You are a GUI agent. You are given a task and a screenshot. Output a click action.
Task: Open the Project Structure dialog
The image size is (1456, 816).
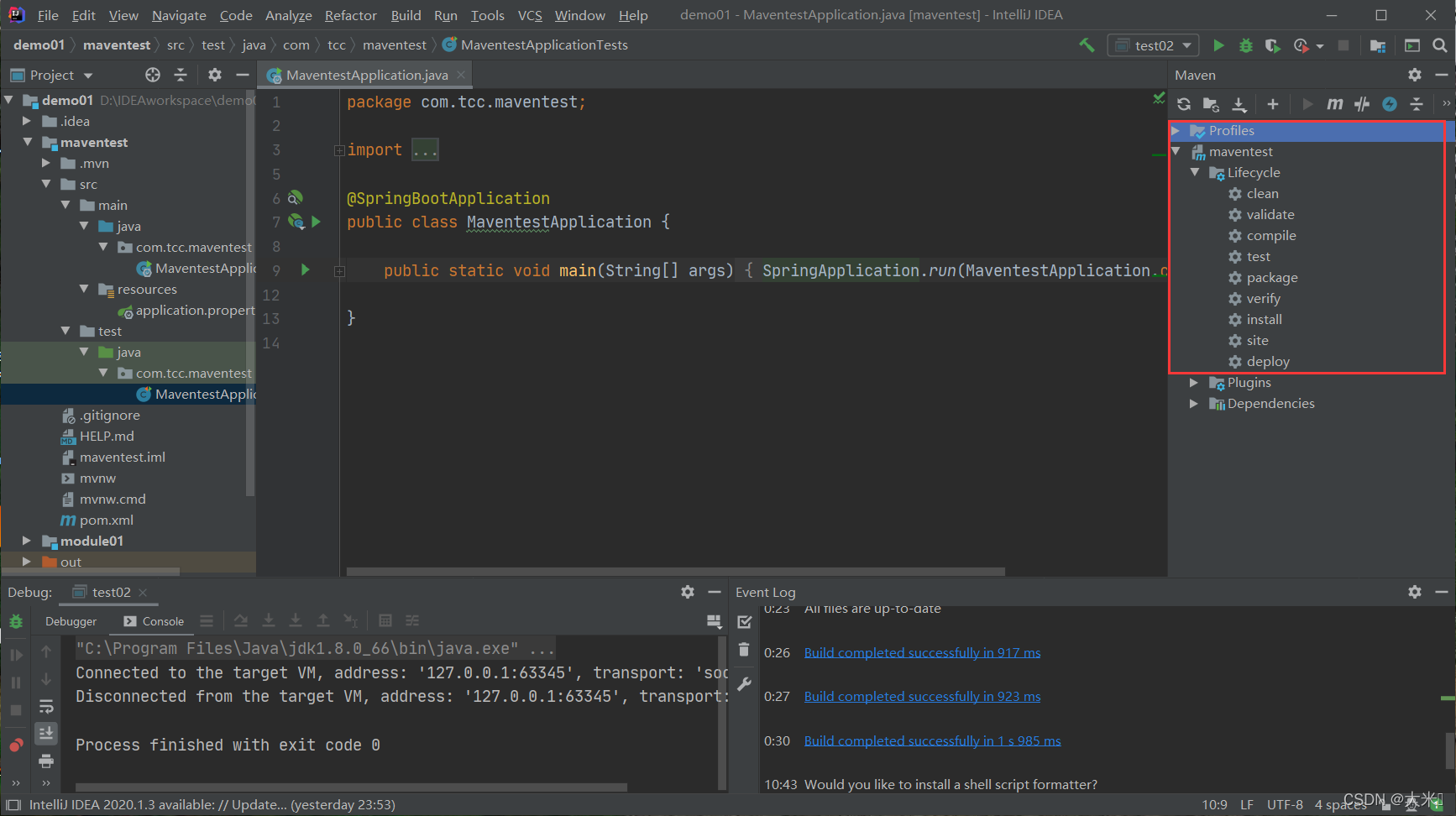tap(1378, 45)
